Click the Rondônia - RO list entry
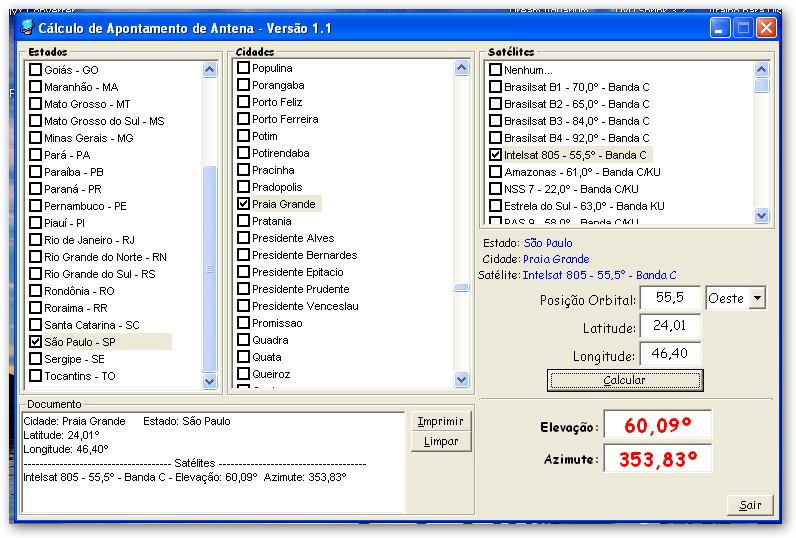Image resolution: width=796 pixels, height=538 pixels. coord(79,291)
